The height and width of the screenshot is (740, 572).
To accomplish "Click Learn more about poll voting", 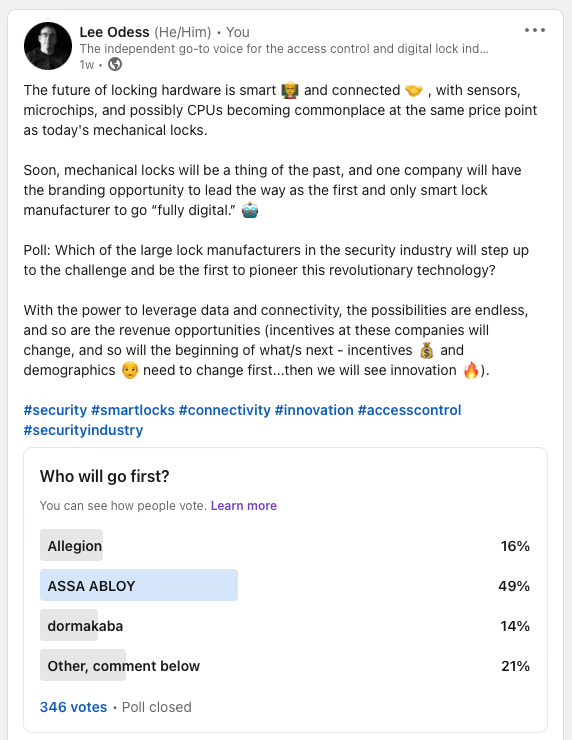I will coord(244,505).
